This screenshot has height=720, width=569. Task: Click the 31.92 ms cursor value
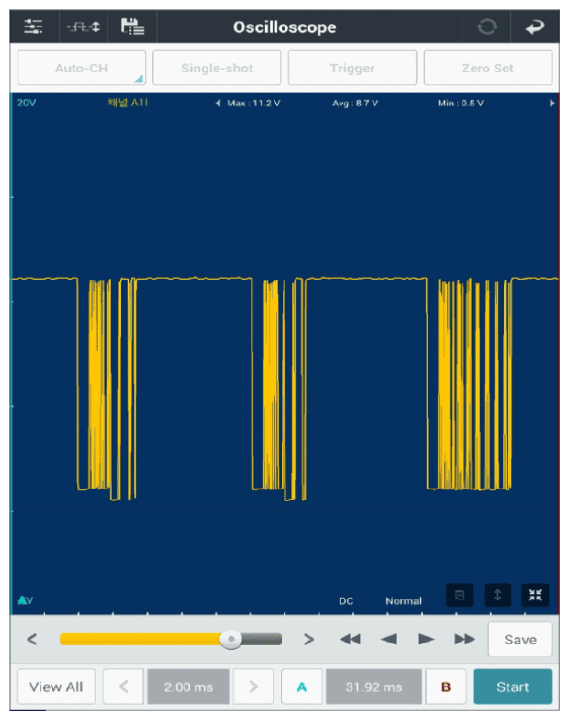point(374,687)
